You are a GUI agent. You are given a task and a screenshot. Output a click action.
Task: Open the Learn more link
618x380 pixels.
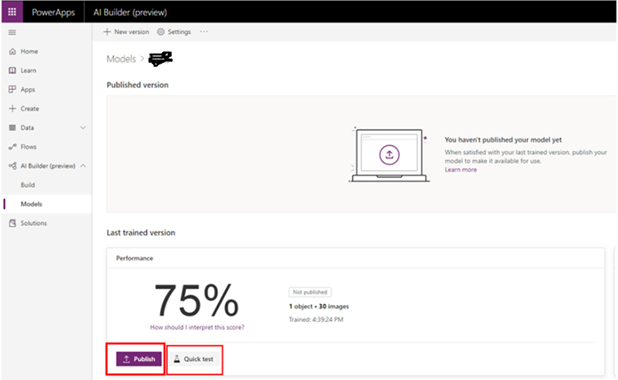click(461, 170)
